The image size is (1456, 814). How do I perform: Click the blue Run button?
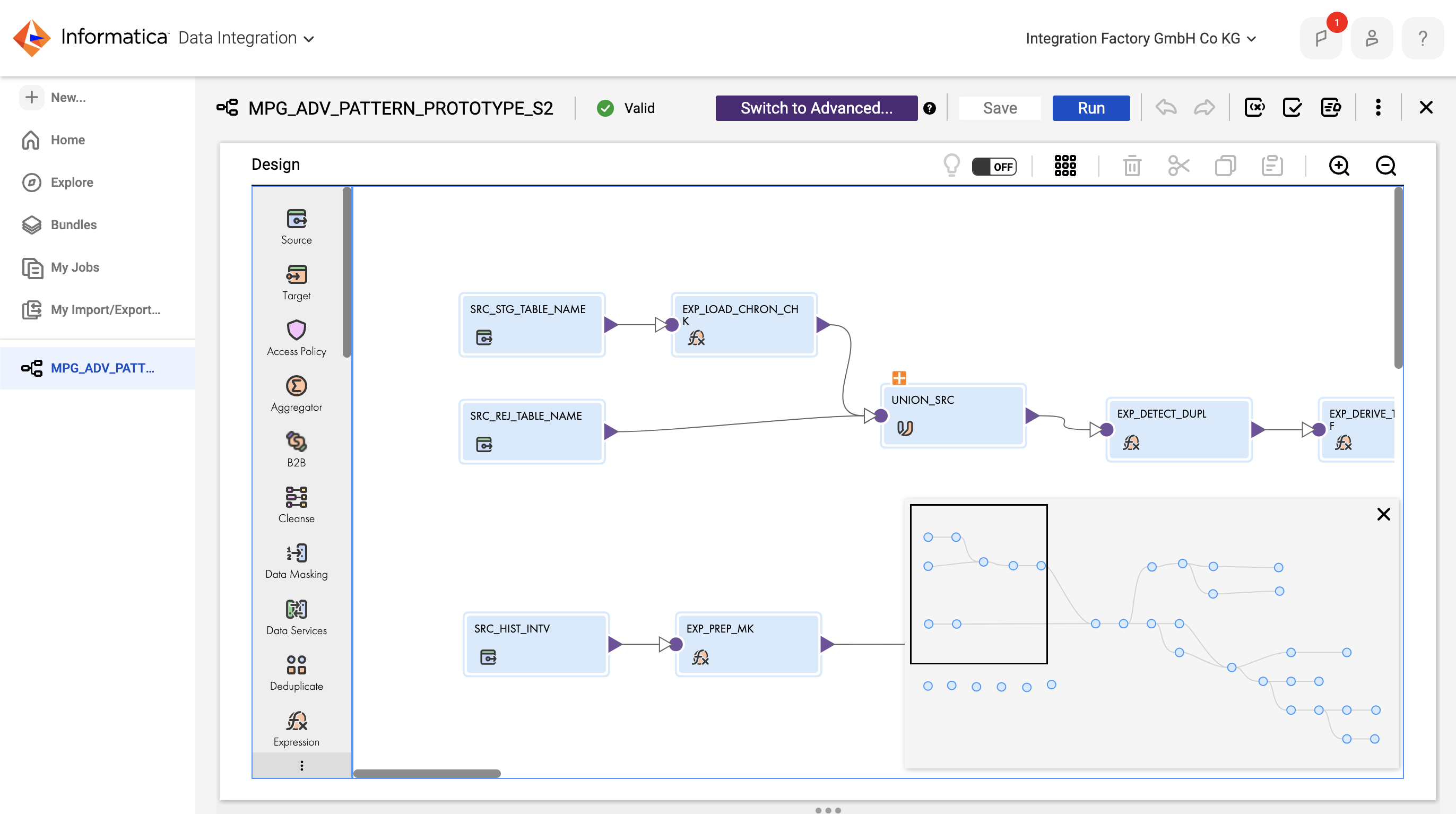pos(1090,107)
